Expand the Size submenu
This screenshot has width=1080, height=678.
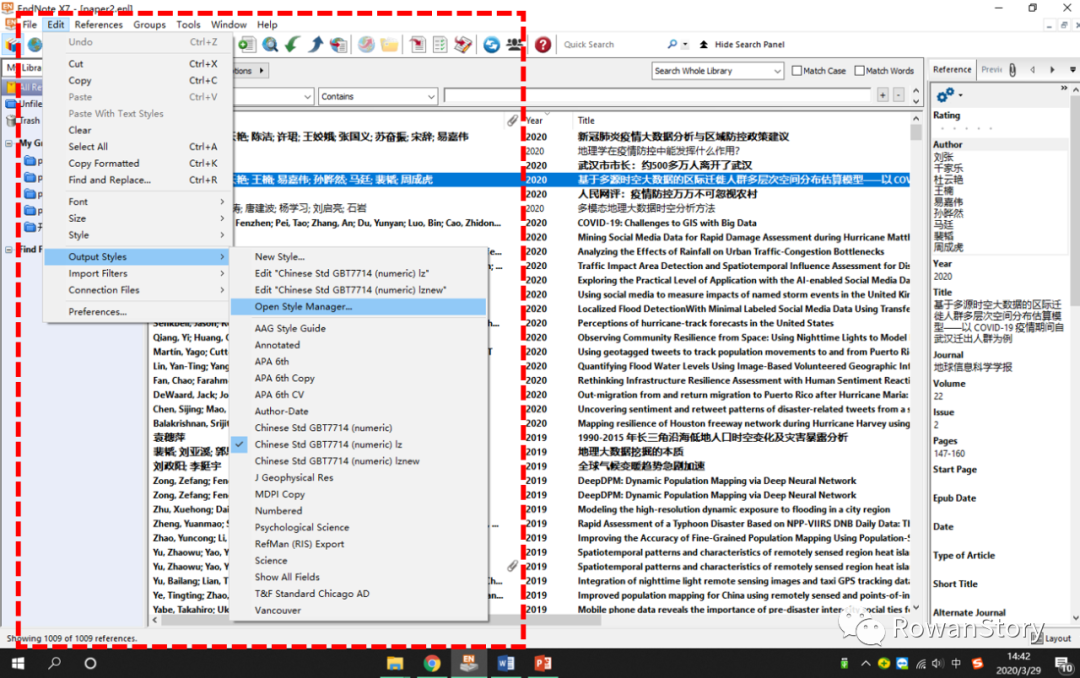(138, 218)
